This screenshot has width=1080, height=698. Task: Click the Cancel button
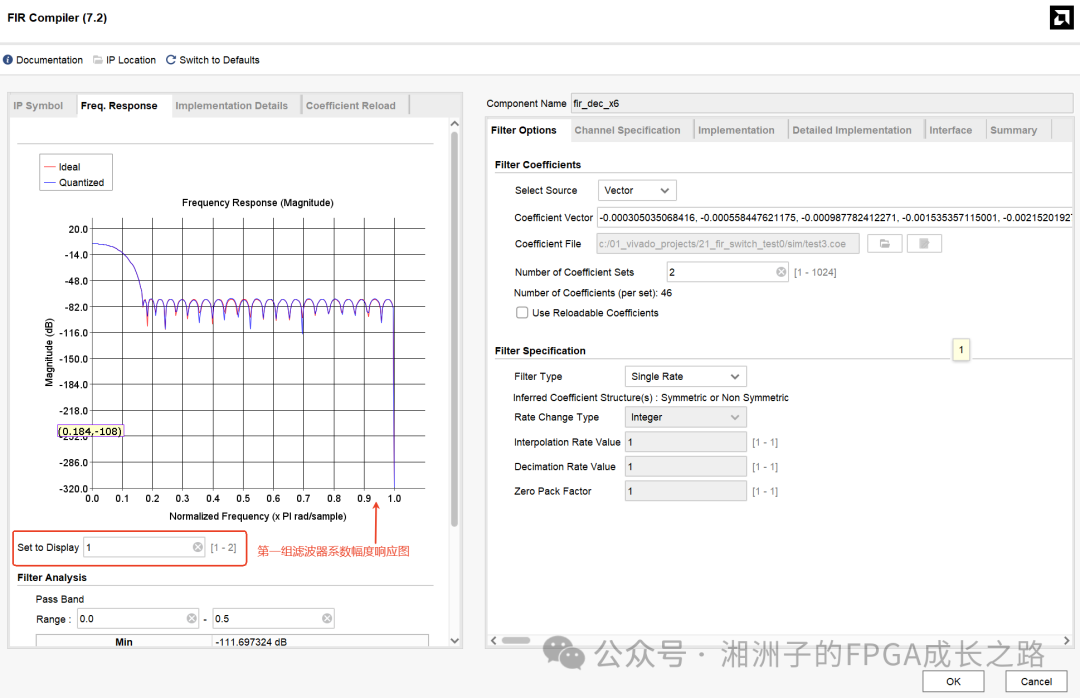pos(1036,681)
